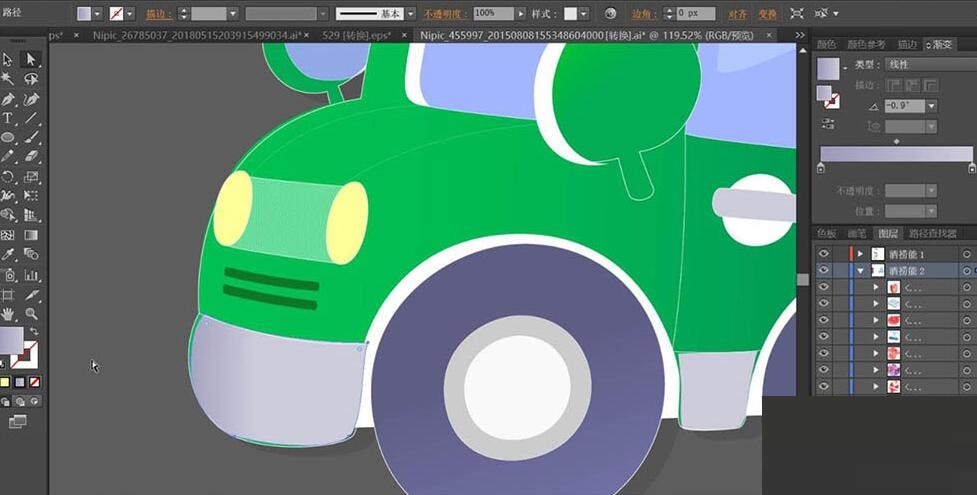Click the 对齐 link in control bar

pyautogui.click(x=737, y=14)
